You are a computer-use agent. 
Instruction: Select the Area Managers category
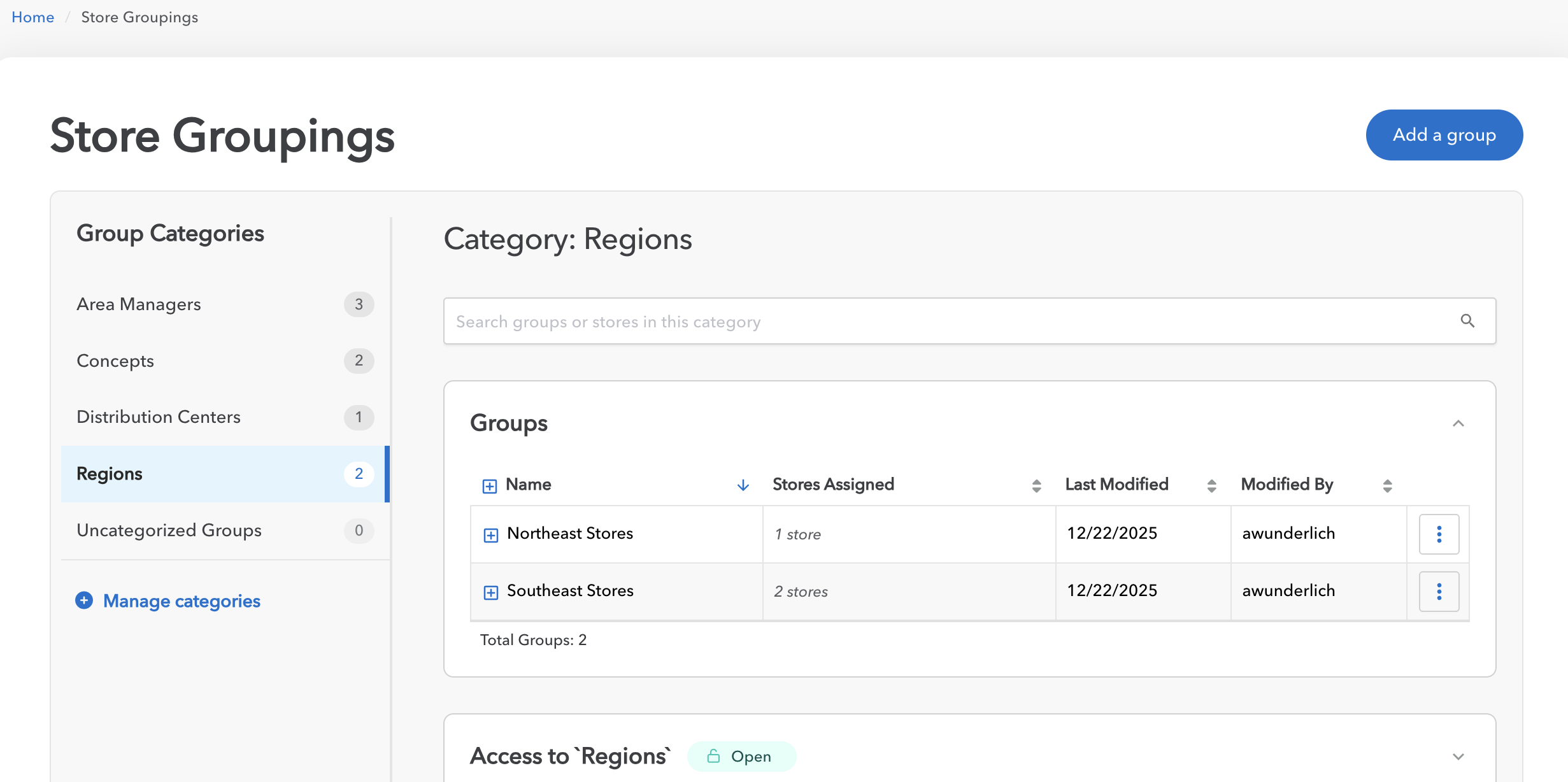coord(139,304)
